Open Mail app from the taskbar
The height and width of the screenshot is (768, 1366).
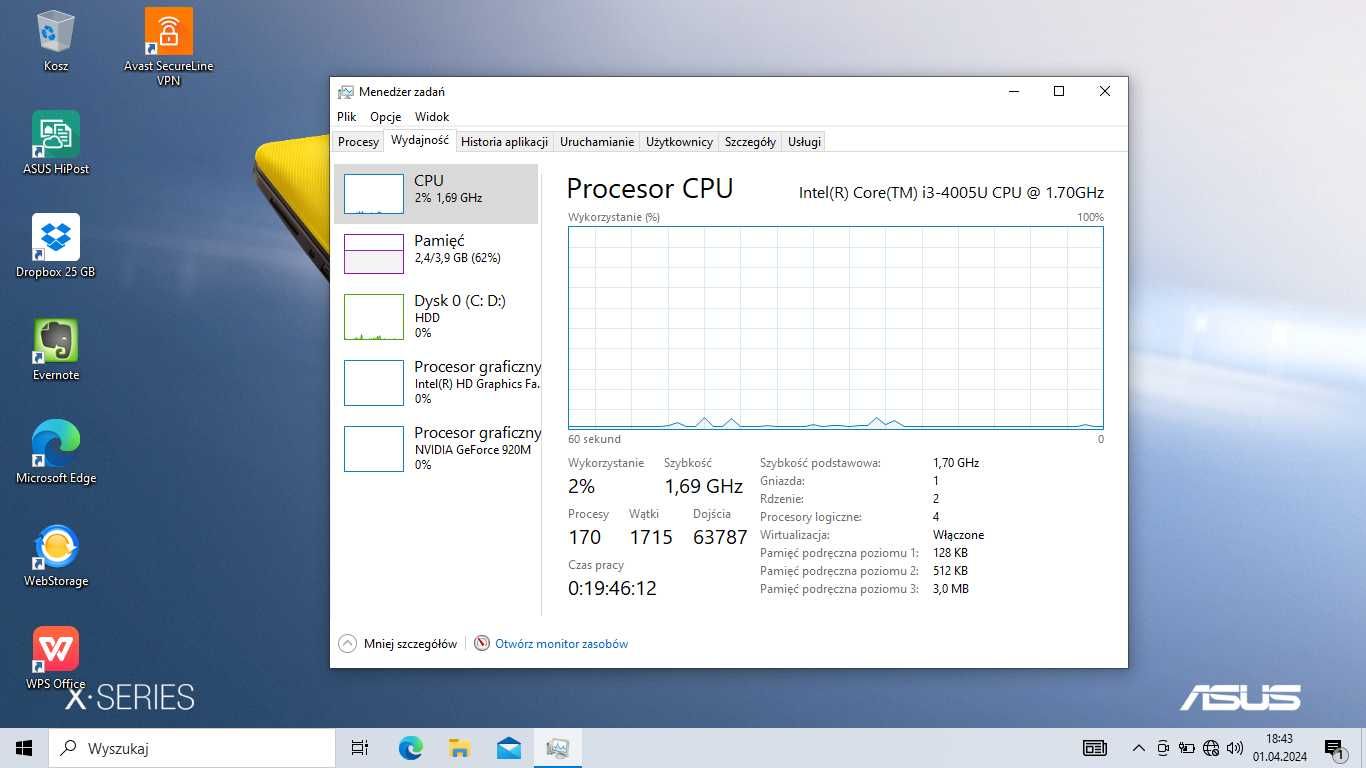[x=508, y=748]
